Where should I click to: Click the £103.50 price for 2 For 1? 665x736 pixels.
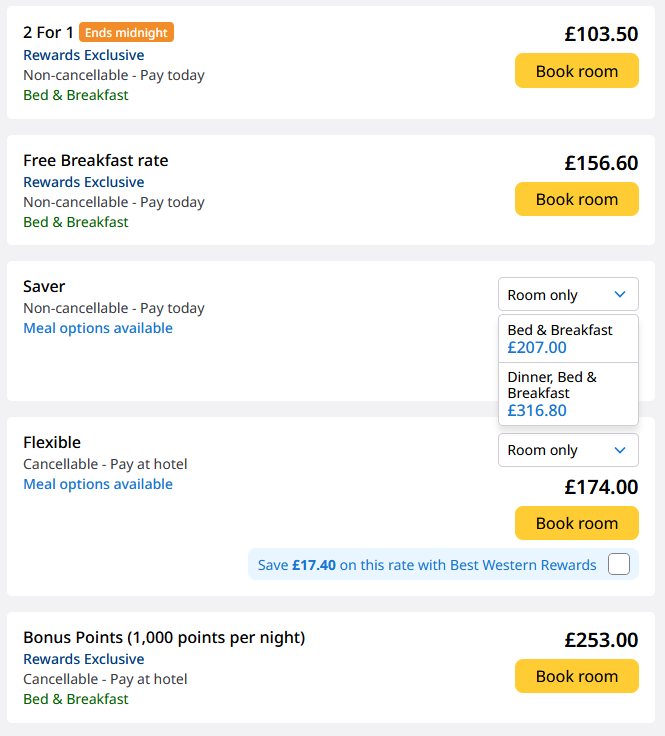coord(600,34)
